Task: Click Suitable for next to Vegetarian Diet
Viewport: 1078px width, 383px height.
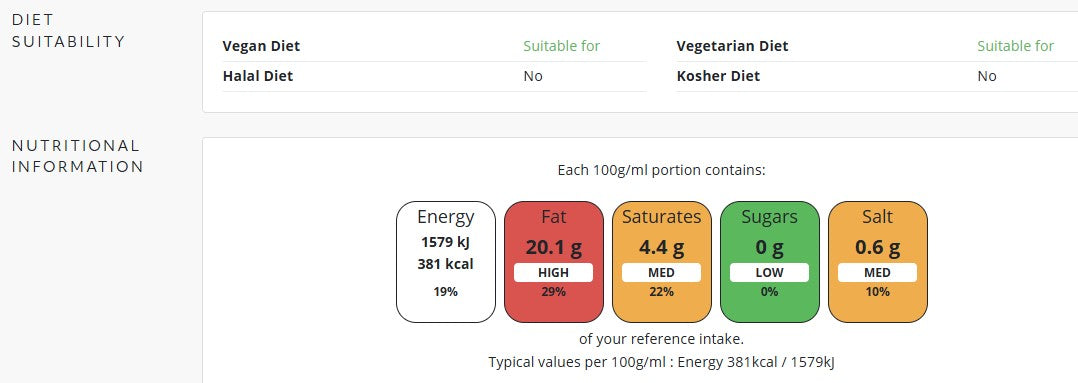Action: point(1015,46)
